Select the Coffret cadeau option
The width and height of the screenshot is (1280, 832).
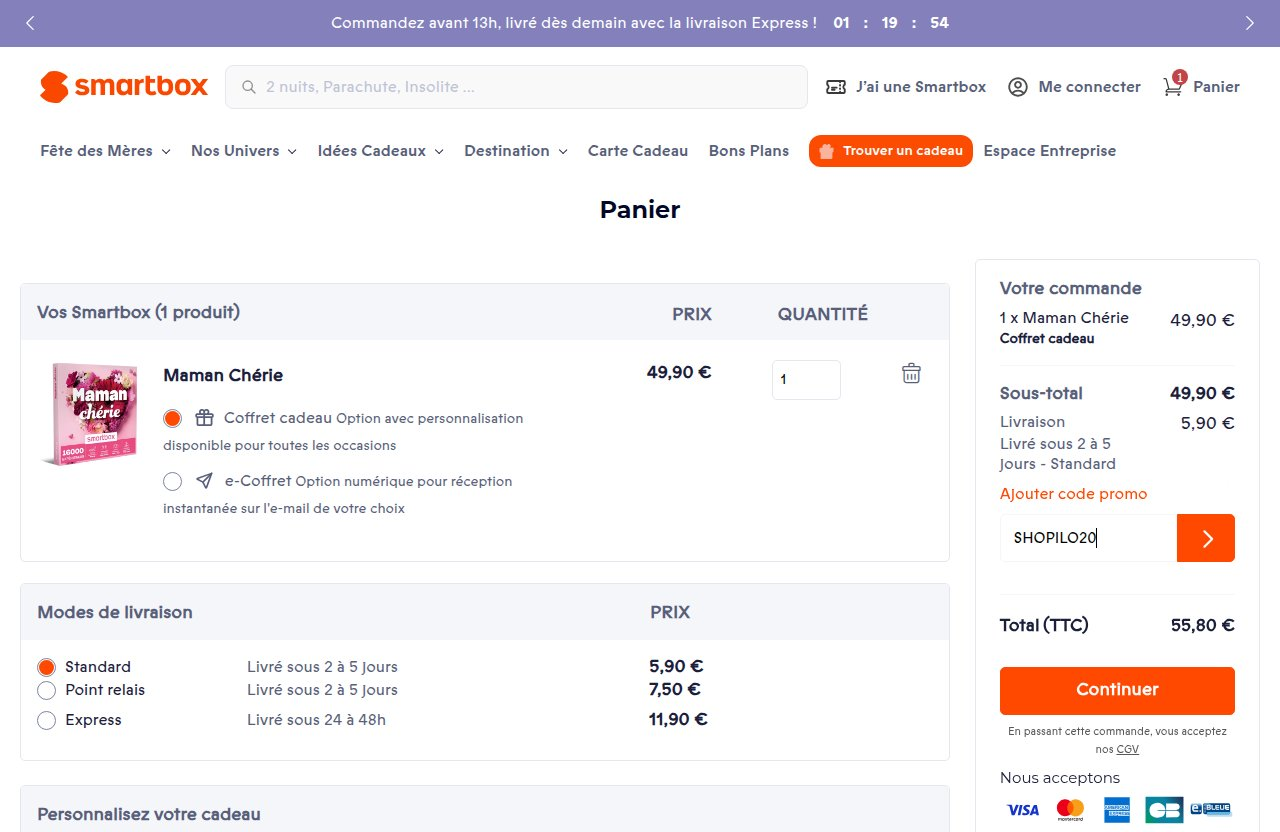(172, 418)
